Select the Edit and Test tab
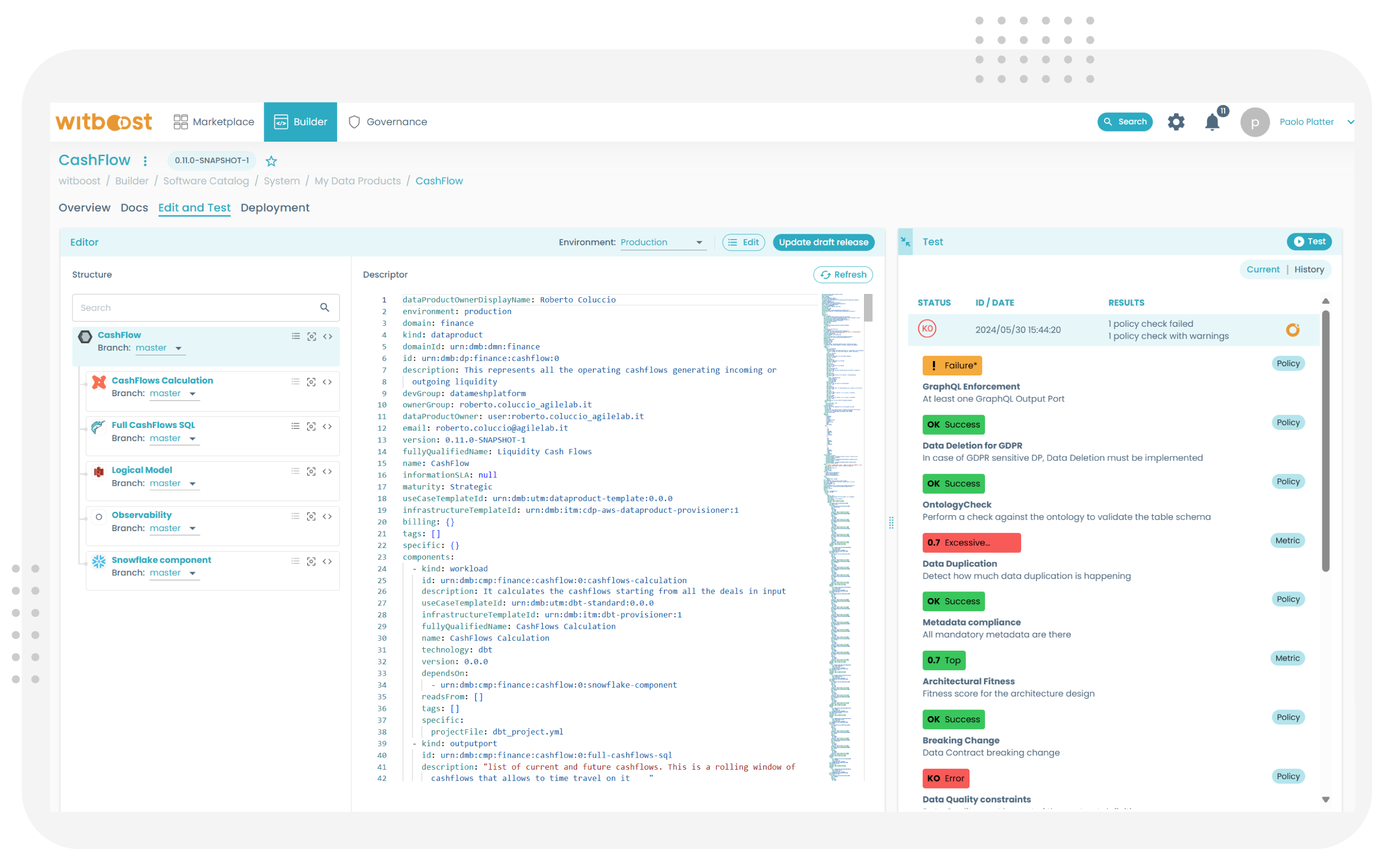Screen dimensions: 1389x868 (193, 207)
